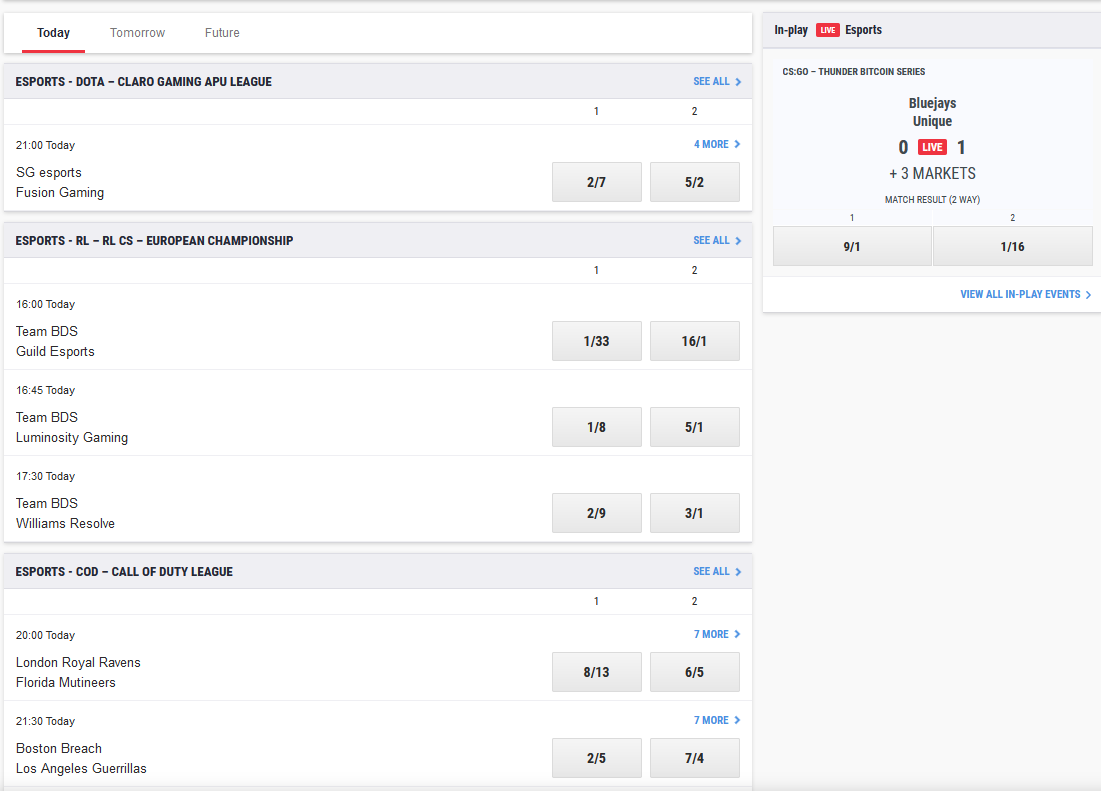1101x791 pixels.
Task: Open the Florida Mutineers team name
Action: (x=65, y=682)
